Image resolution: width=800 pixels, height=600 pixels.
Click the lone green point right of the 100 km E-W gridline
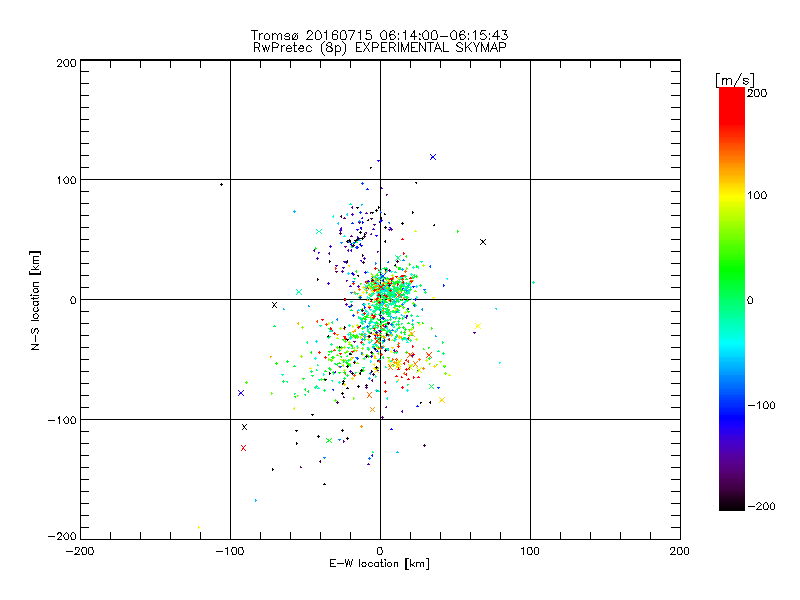pos(533,283)
